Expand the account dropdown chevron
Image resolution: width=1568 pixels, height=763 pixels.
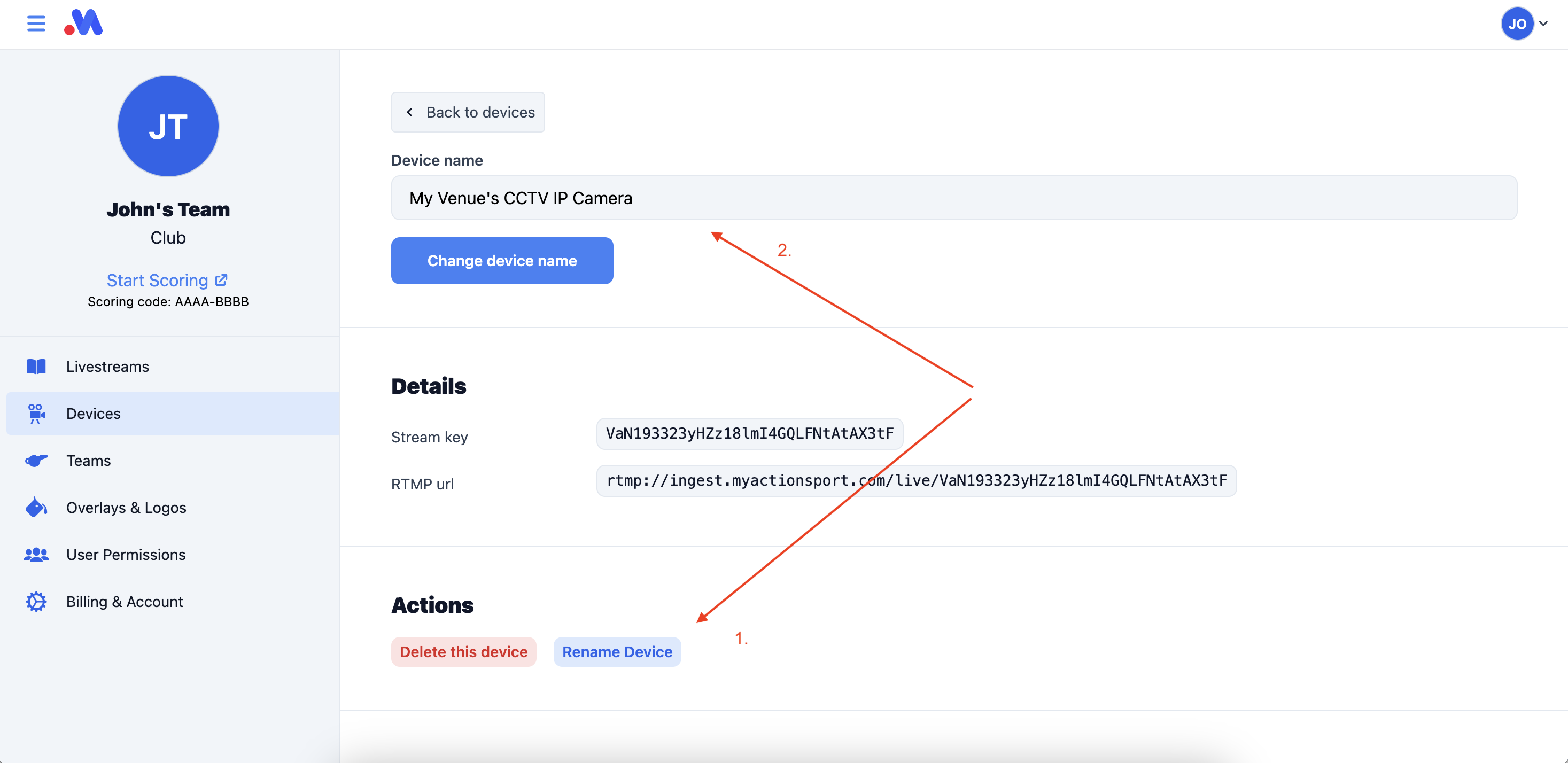tap(1543, 24)
